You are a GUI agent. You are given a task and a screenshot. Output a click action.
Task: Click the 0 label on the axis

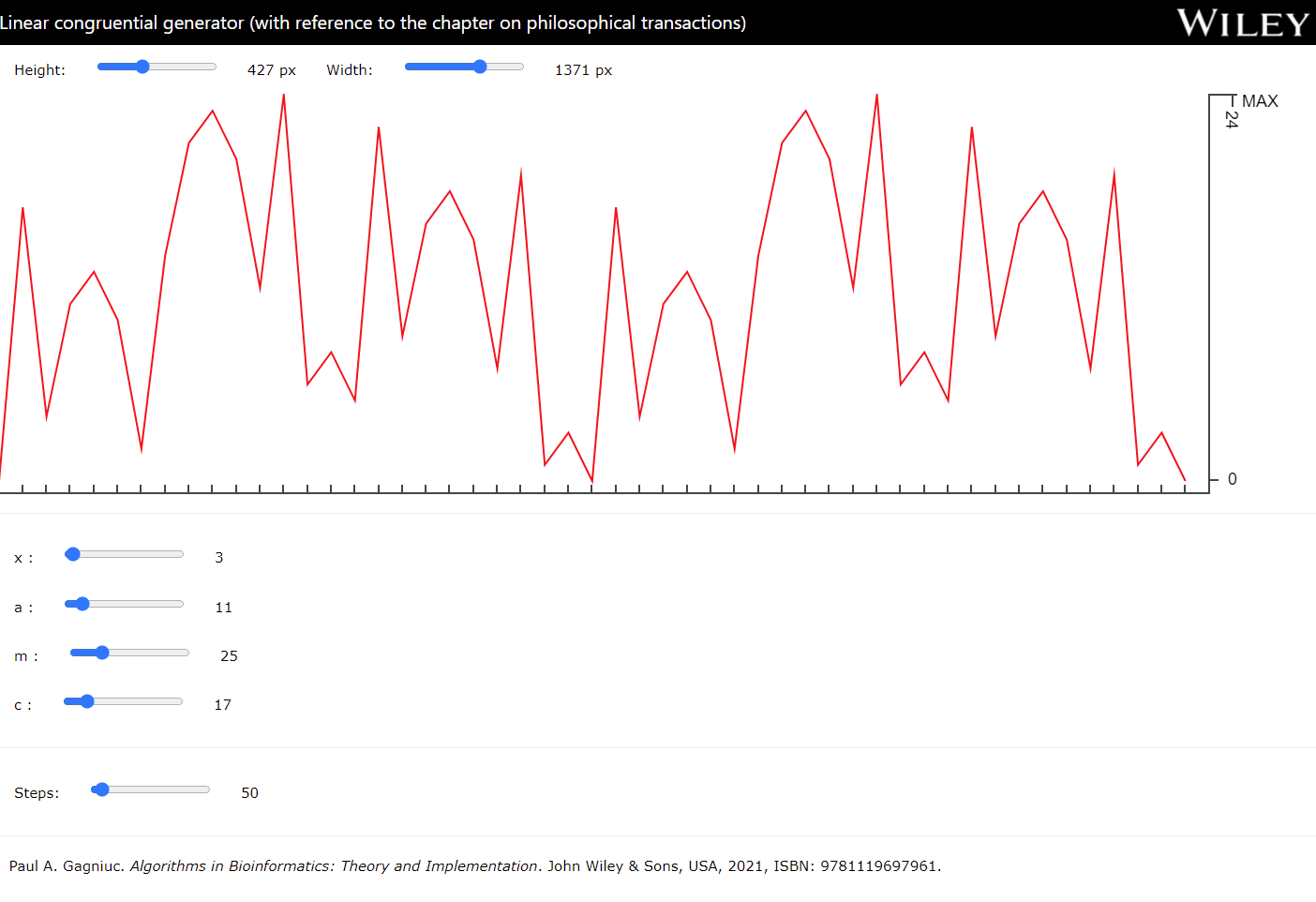[x=1232, y=479]
